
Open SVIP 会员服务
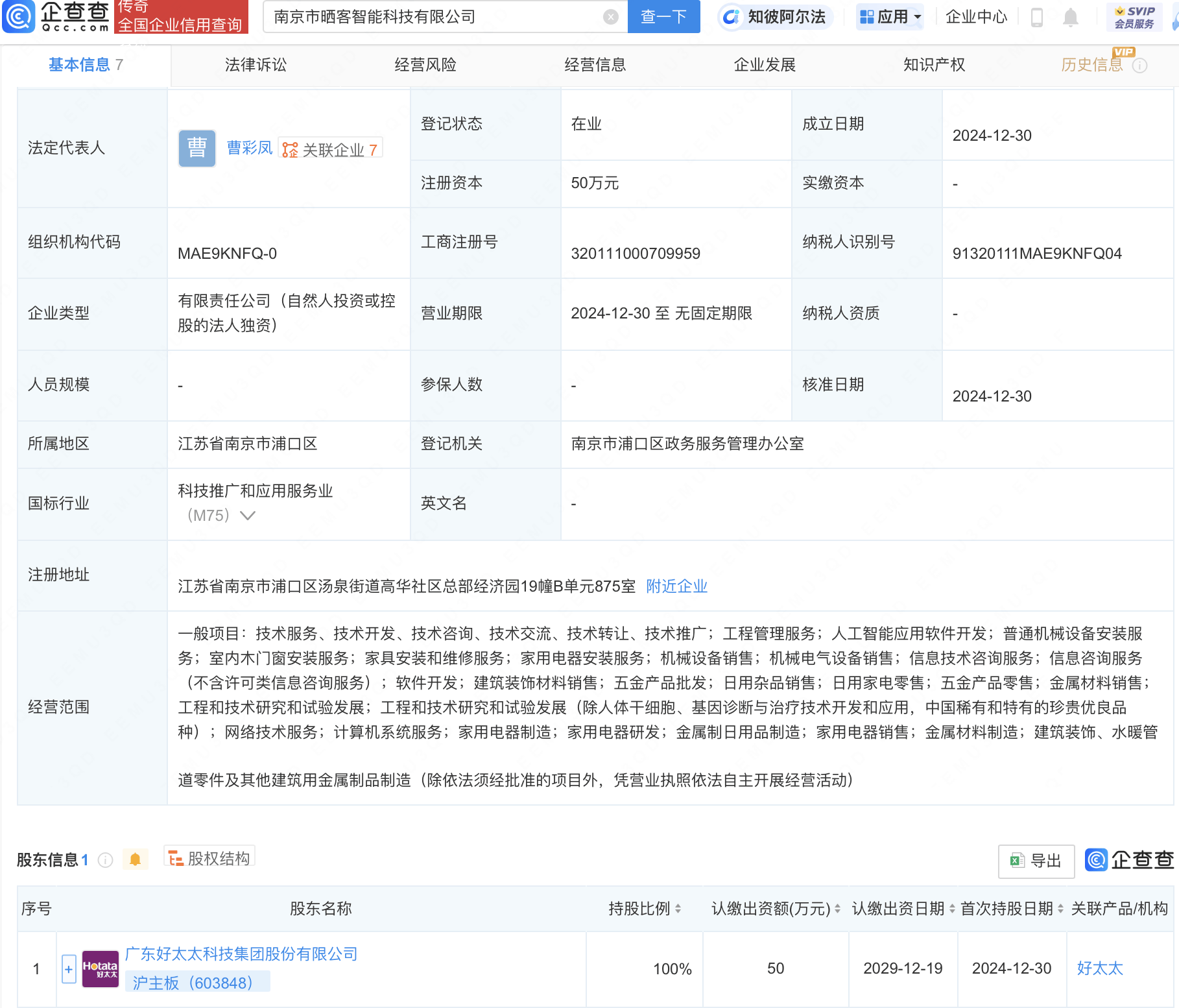coord(1134,18)
